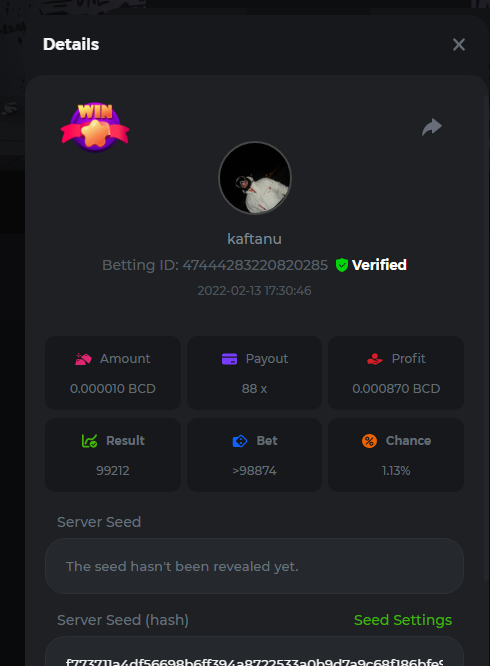
Task: Click the Server Seed field
Action: 254,566
